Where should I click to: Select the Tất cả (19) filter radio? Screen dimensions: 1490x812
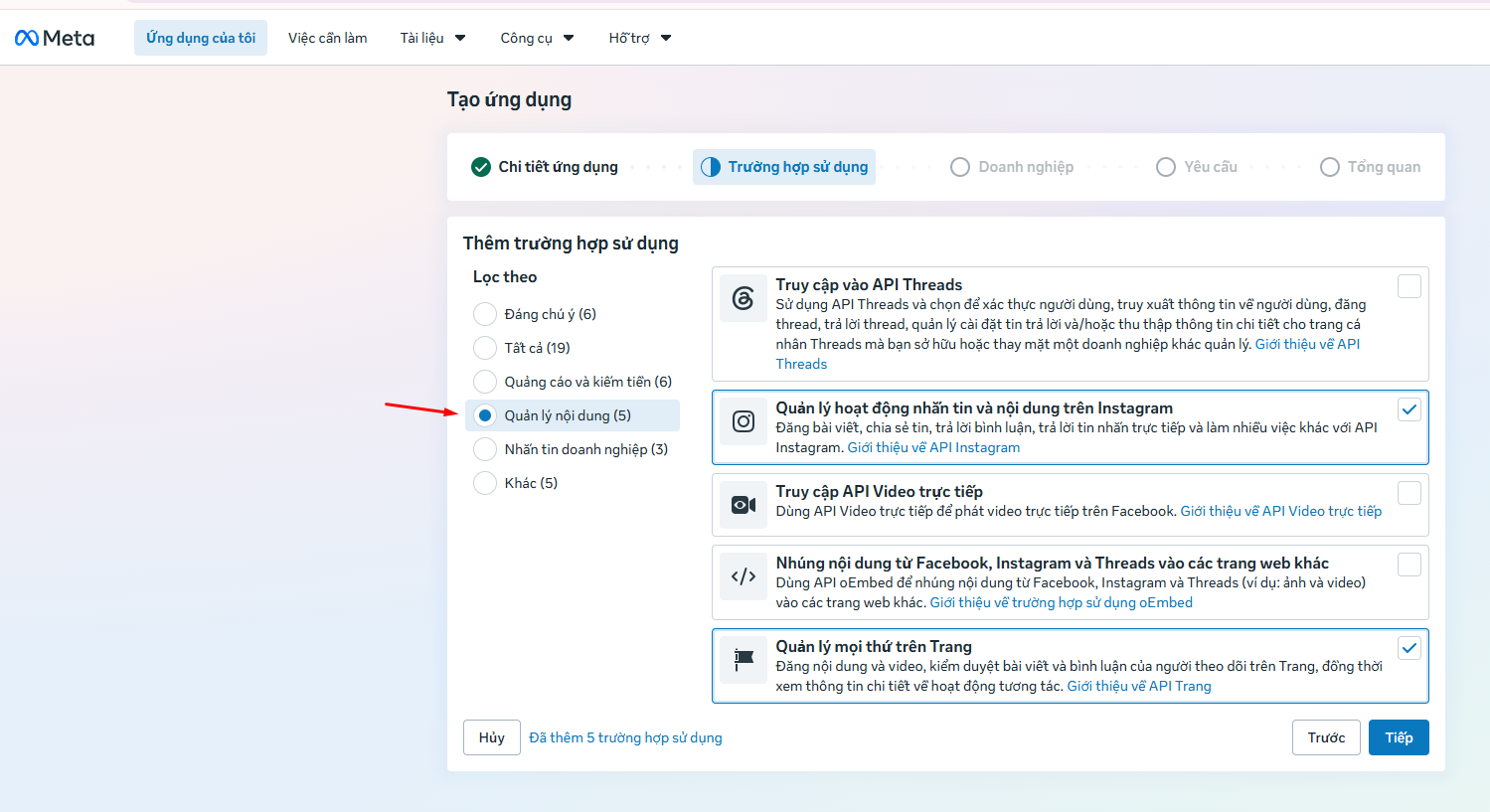tap(485, 348)
